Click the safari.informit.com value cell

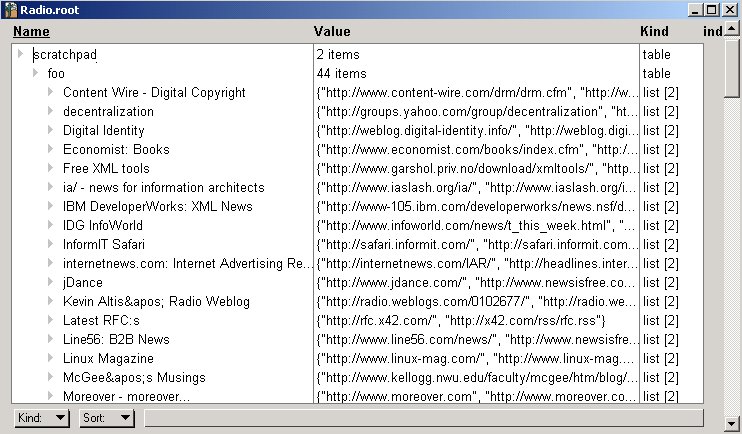tap(477, 244)
